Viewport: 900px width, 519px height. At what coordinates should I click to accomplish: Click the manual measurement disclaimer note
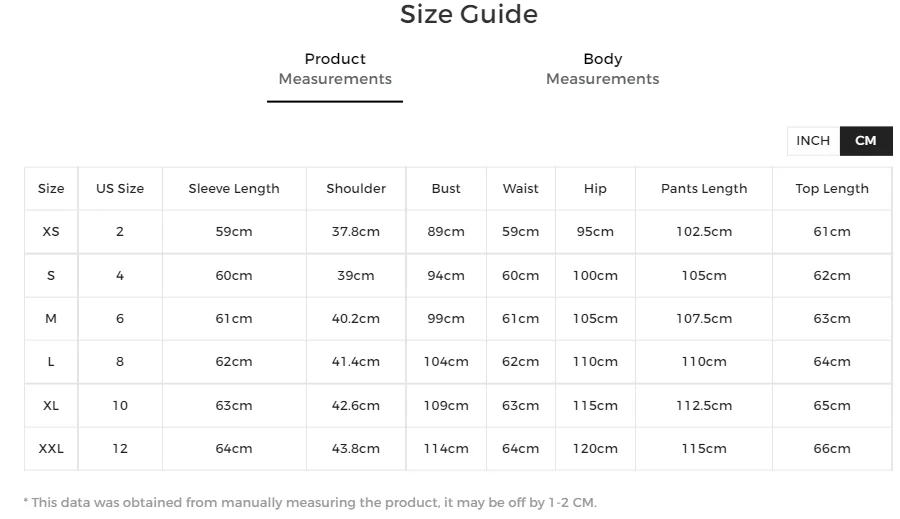tap(310, 503)
